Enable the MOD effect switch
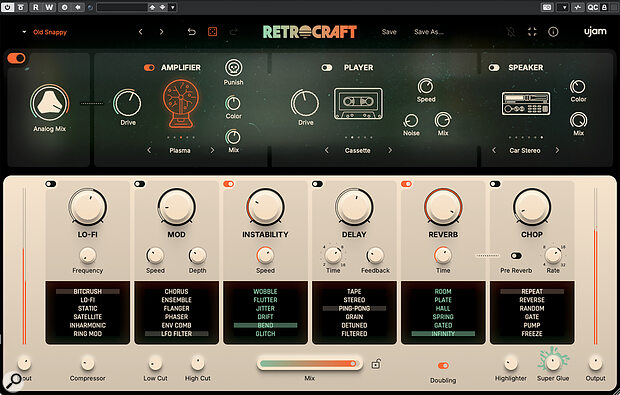 tap(140, 184)
